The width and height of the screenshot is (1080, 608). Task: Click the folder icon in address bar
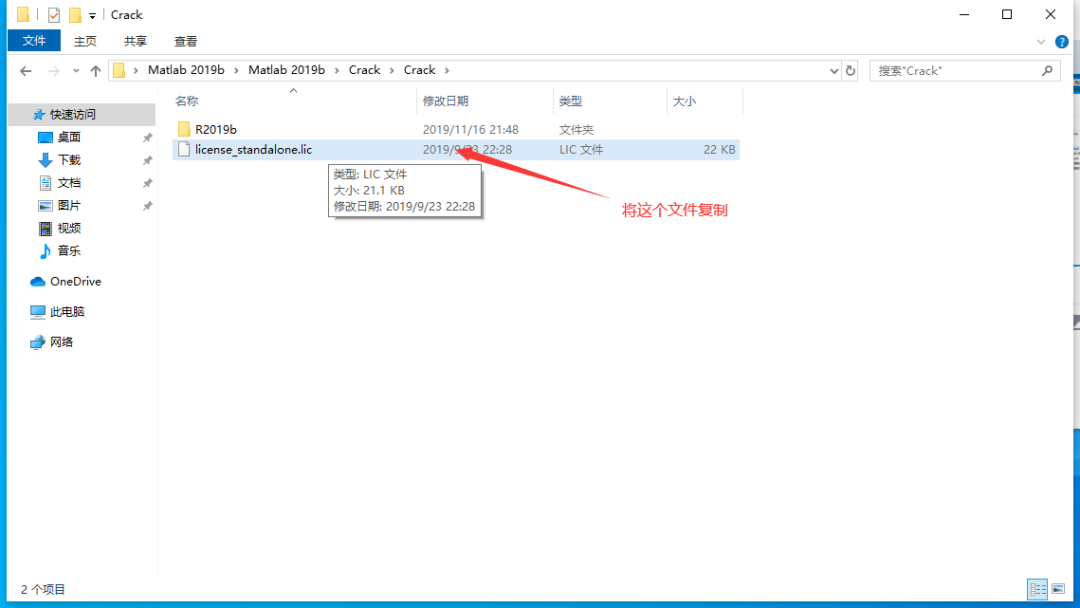tap(119, 70)
